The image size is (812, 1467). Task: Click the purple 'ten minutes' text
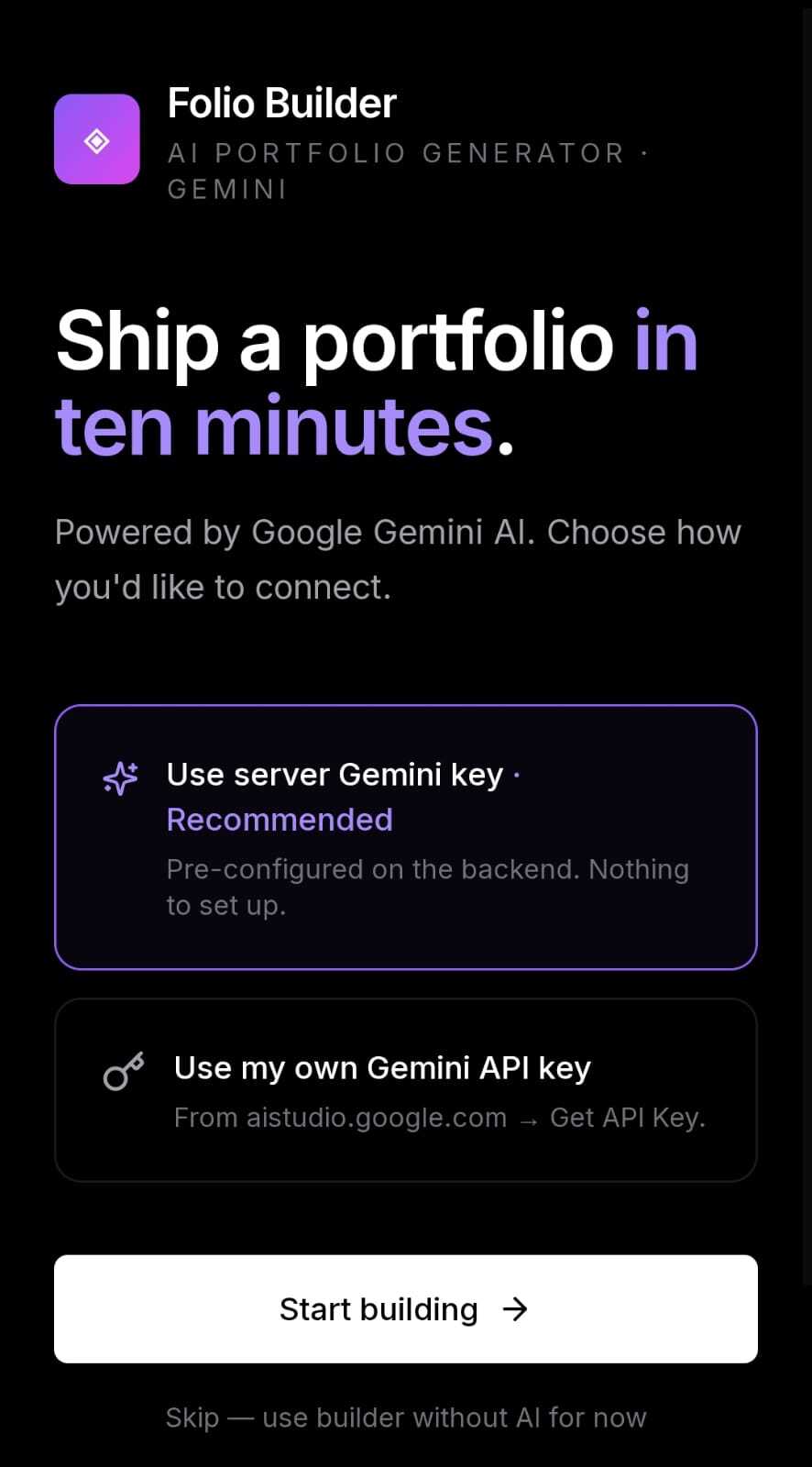click(x=275, y=425)
